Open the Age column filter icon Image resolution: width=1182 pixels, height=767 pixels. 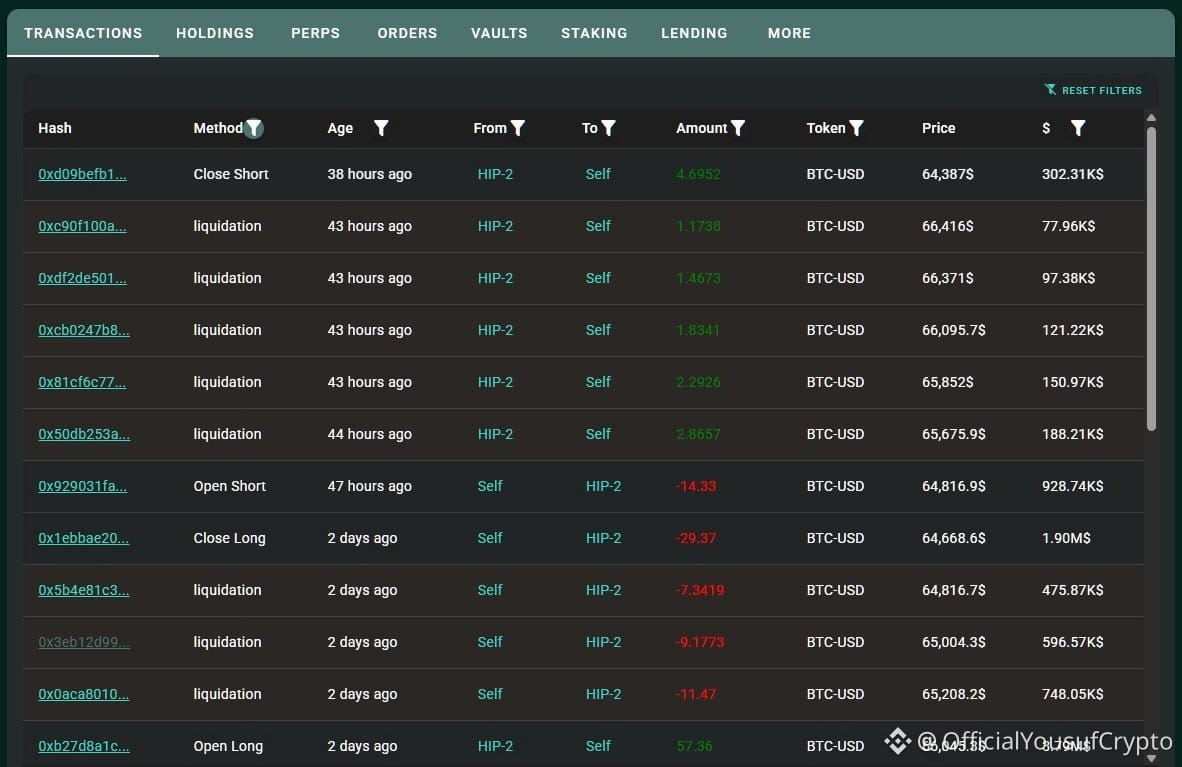(x=381, y=128)
